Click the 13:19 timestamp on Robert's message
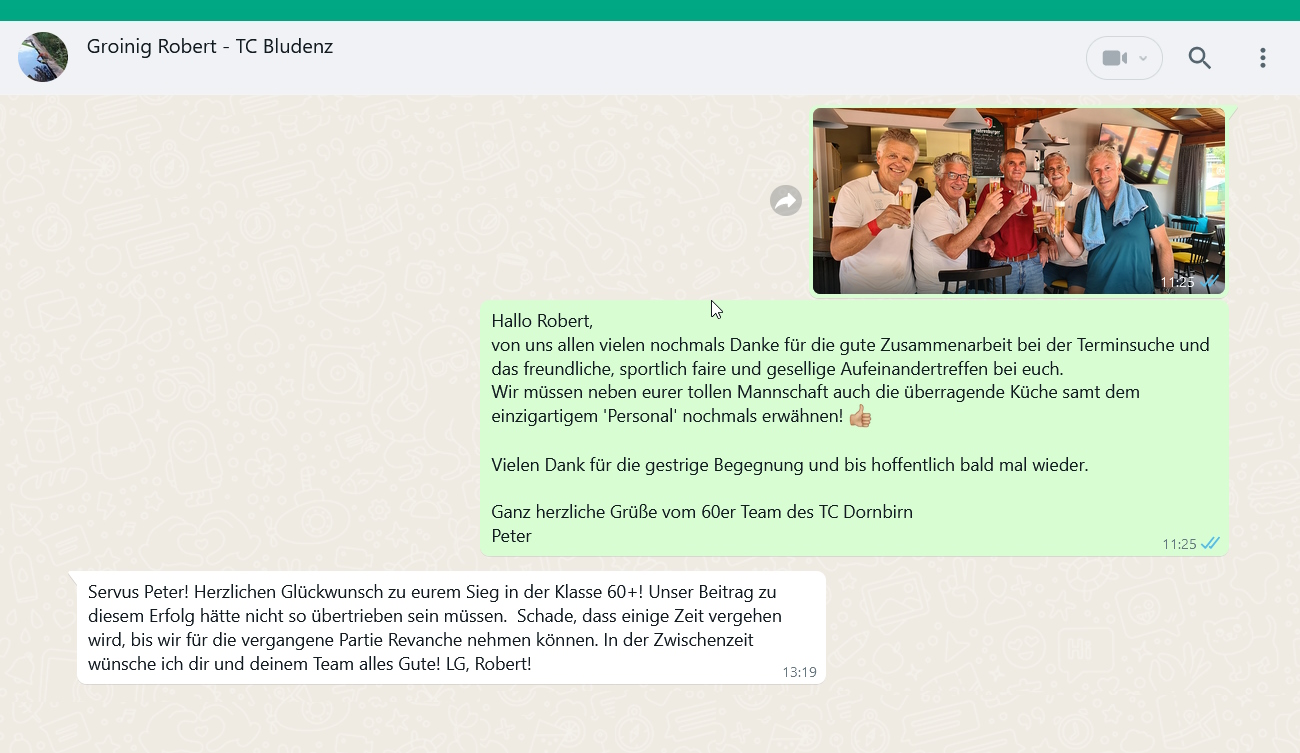 [x=799, y=673]
